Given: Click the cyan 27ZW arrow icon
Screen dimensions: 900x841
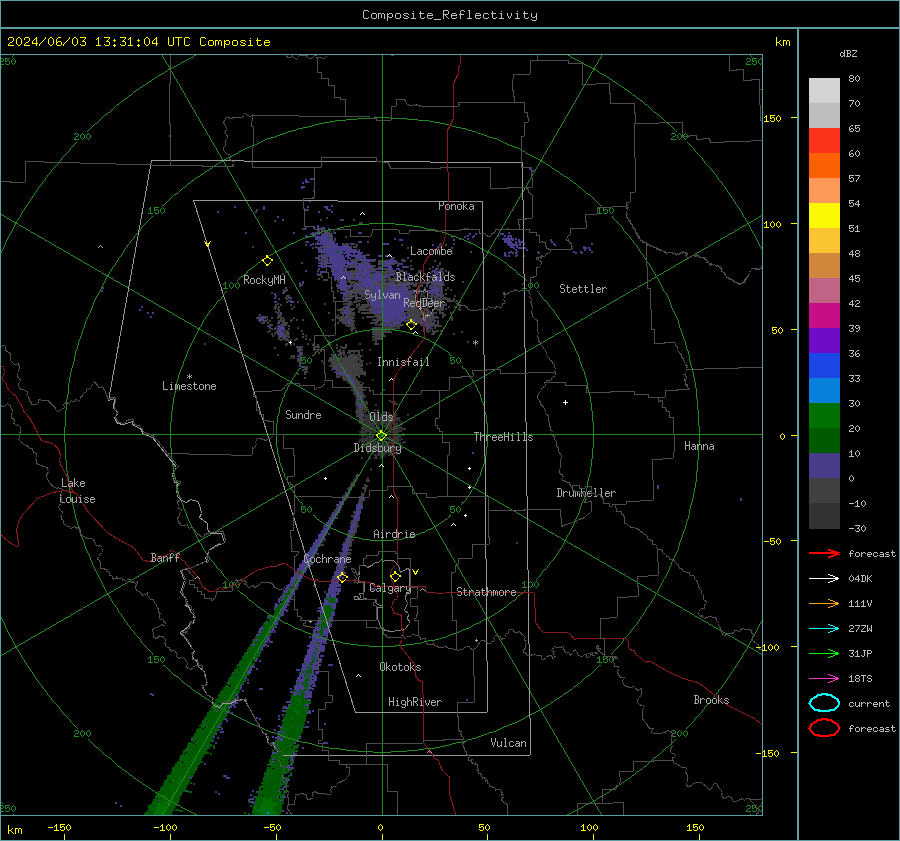Looking at the screenshot, I should click(x=824, y=629).
